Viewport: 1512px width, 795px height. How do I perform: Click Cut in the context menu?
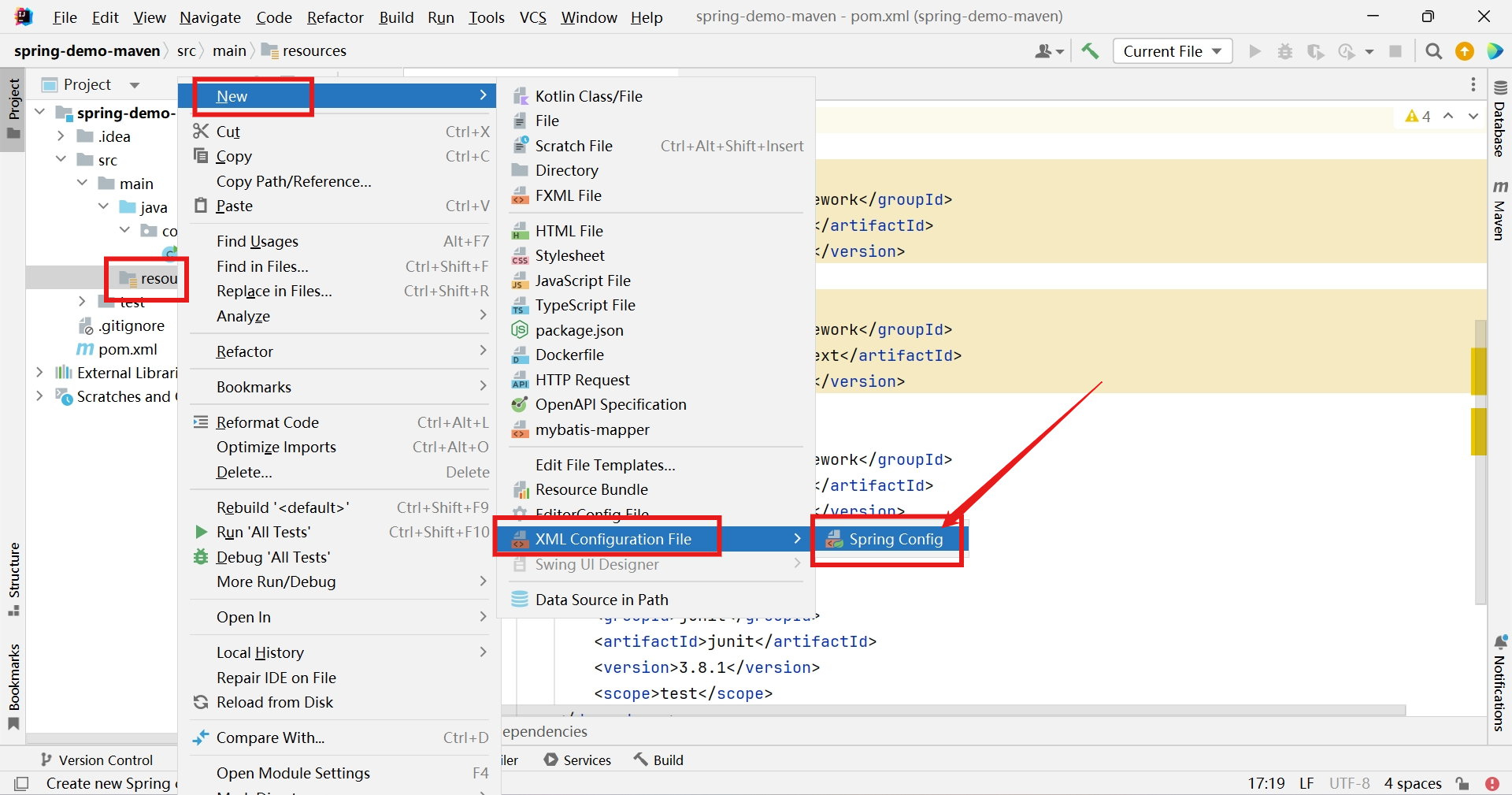339,132
